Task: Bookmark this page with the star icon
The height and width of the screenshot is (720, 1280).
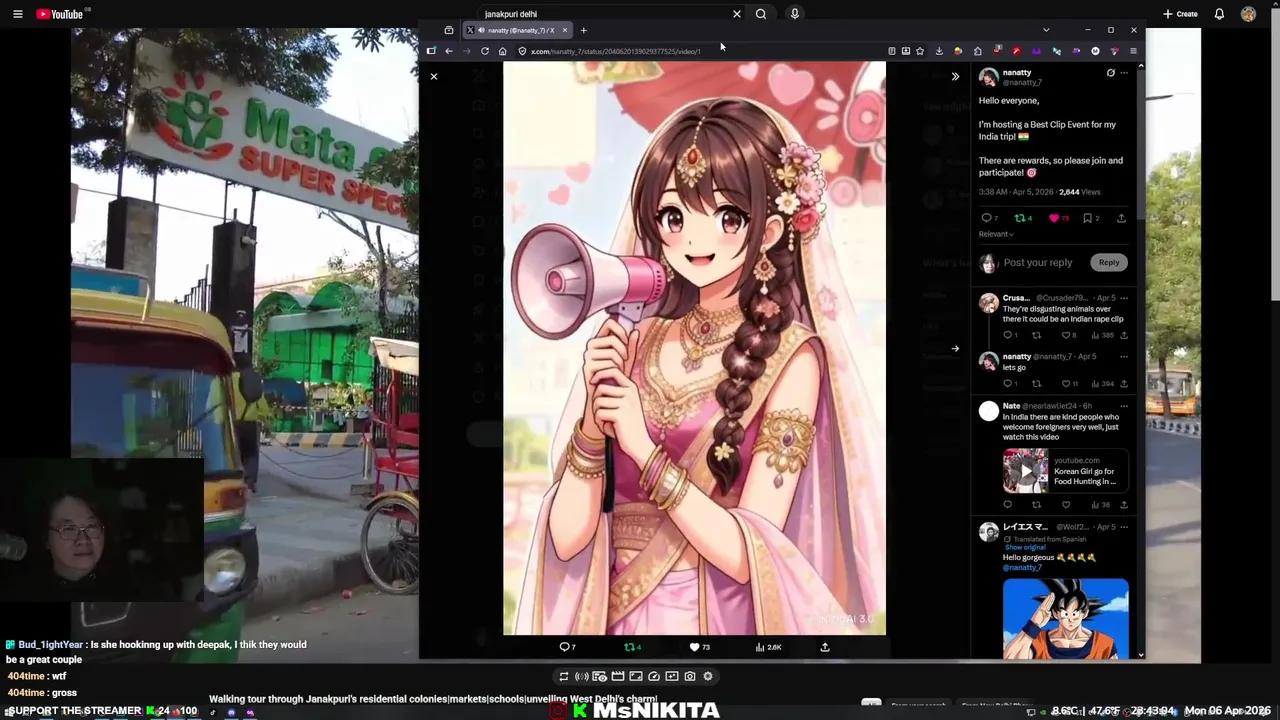Action: tap(920, 51)
